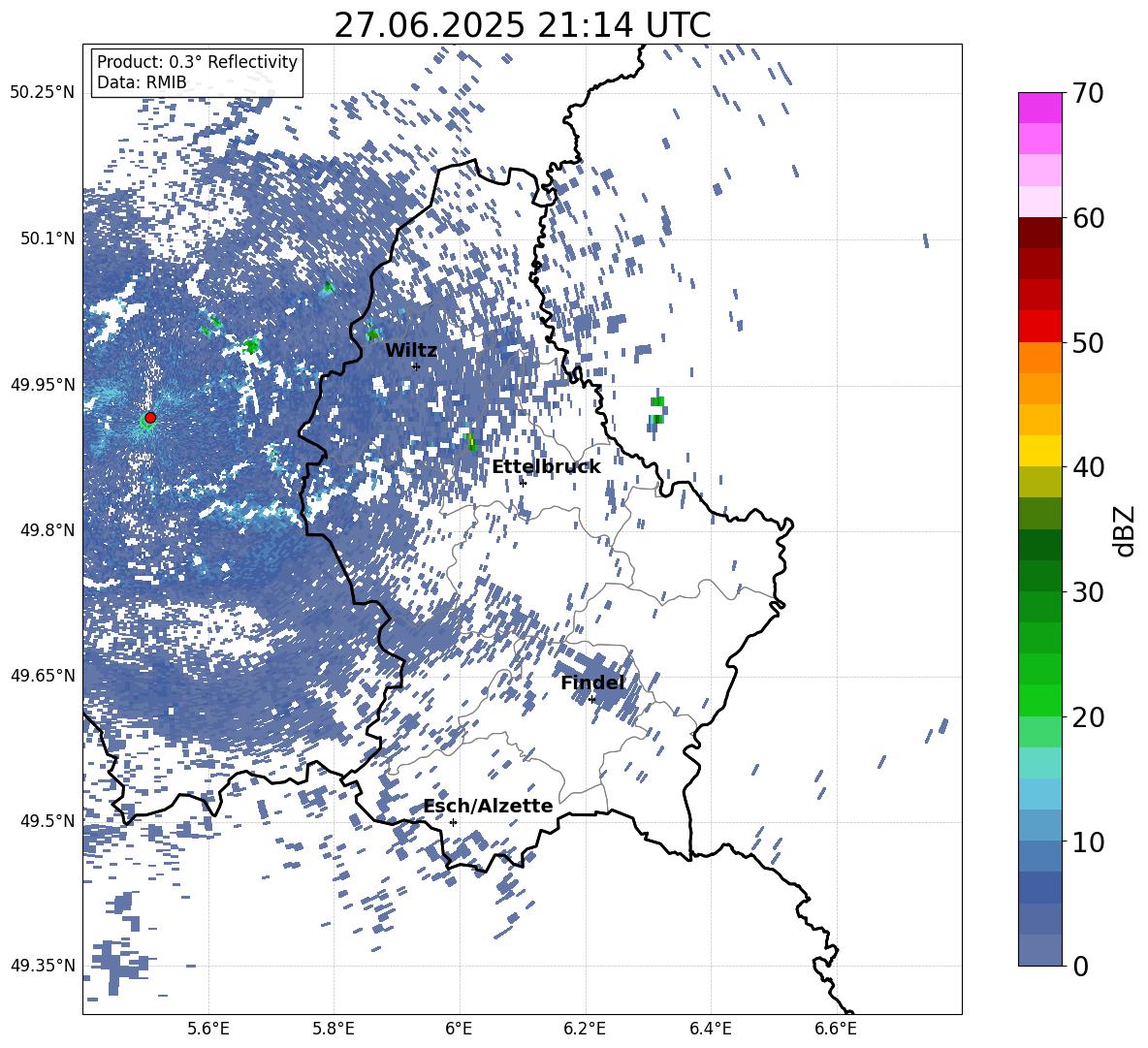Click the 10 tick on colorbar
This screenshot has height=1048, width=1148.
click(1088, 842)
